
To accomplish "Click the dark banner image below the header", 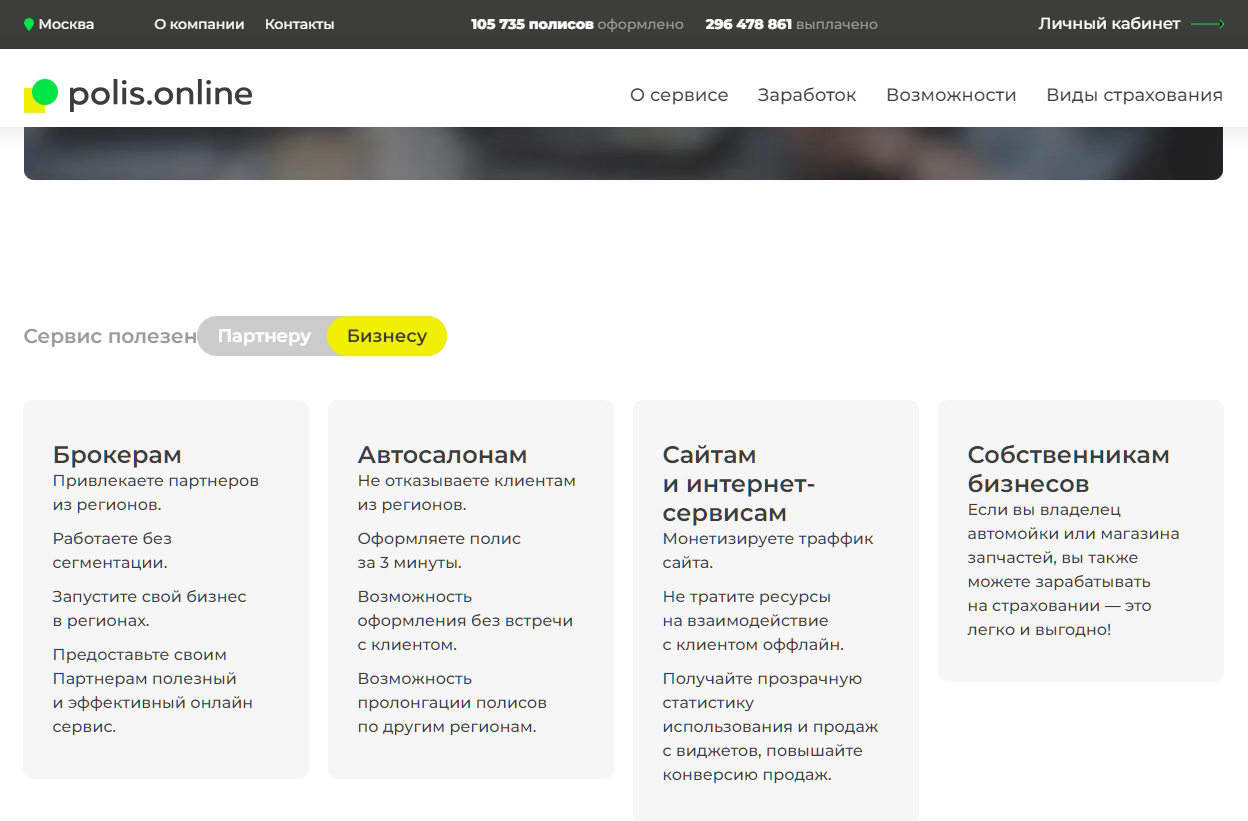I will [623, 153].
